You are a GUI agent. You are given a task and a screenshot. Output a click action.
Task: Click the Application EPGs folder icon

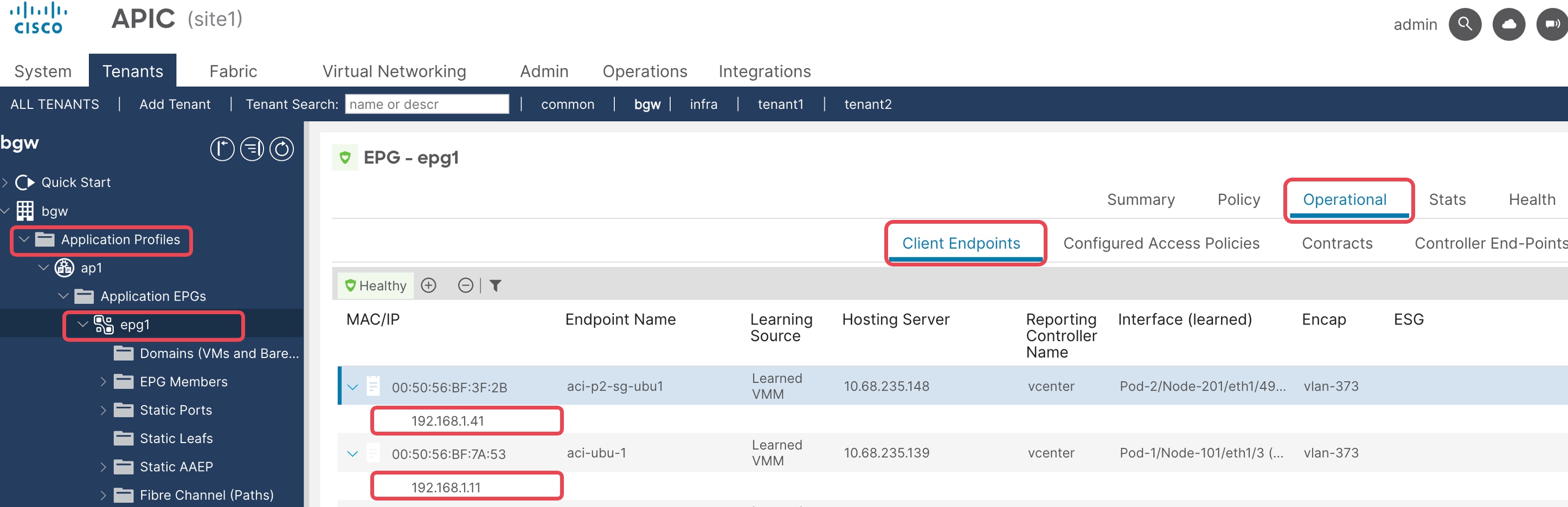tap(84, 296)
